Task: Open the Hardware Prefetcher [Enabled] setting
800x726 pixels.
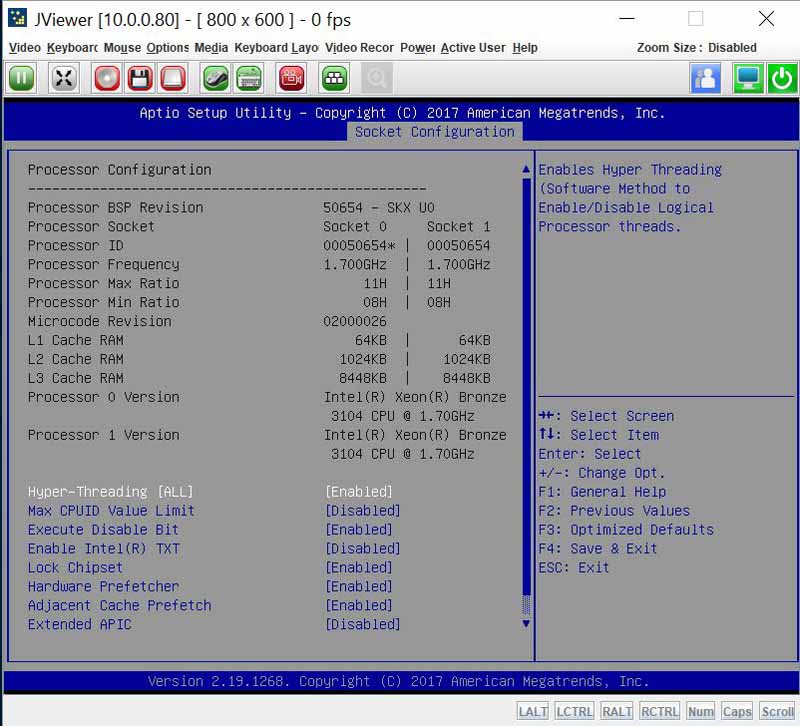Action: (x=359, y=587)
